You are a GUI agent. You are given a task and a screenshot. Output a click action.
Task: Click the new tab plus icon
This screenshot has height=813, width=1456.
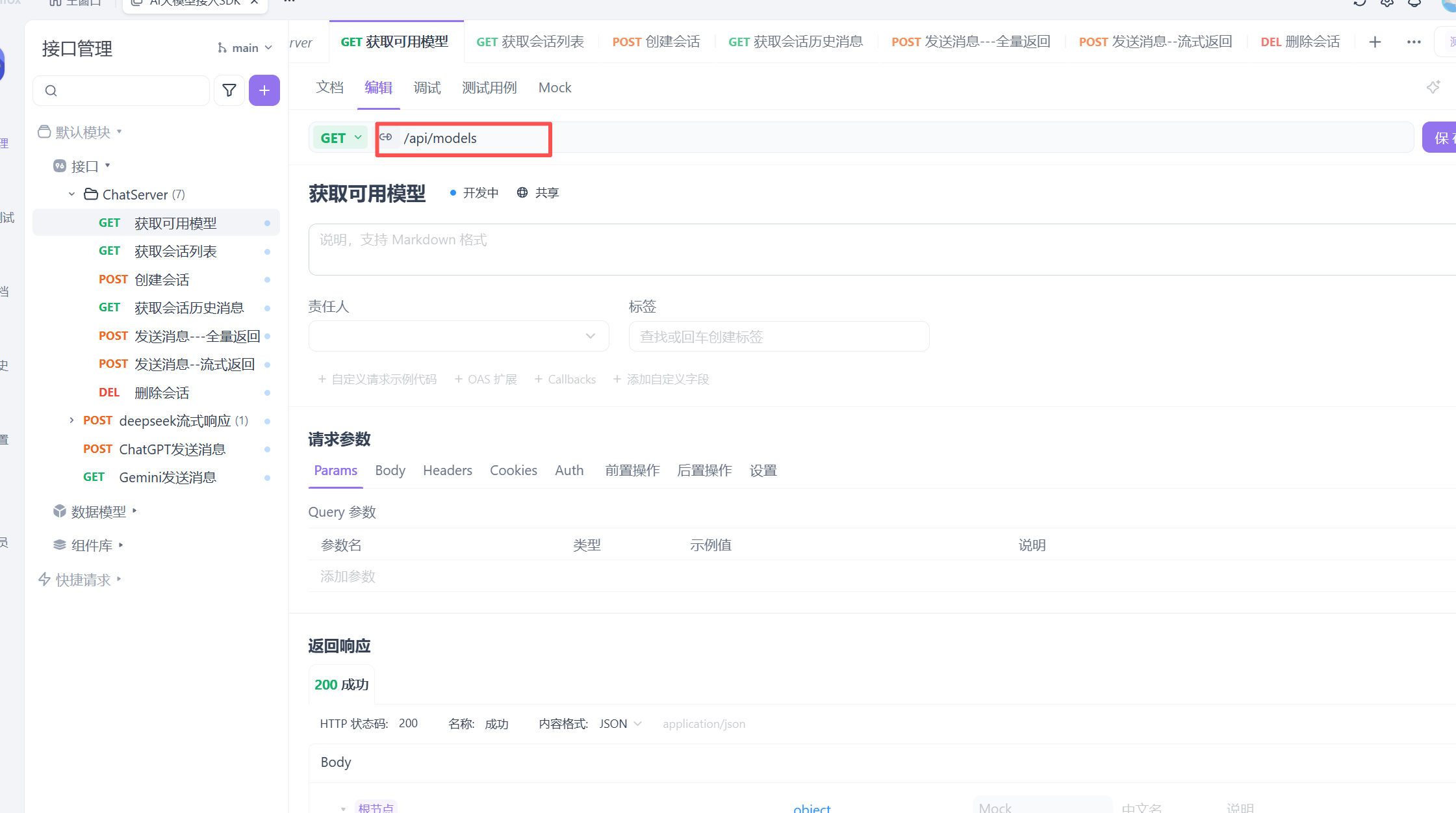tap(1375, 42)
